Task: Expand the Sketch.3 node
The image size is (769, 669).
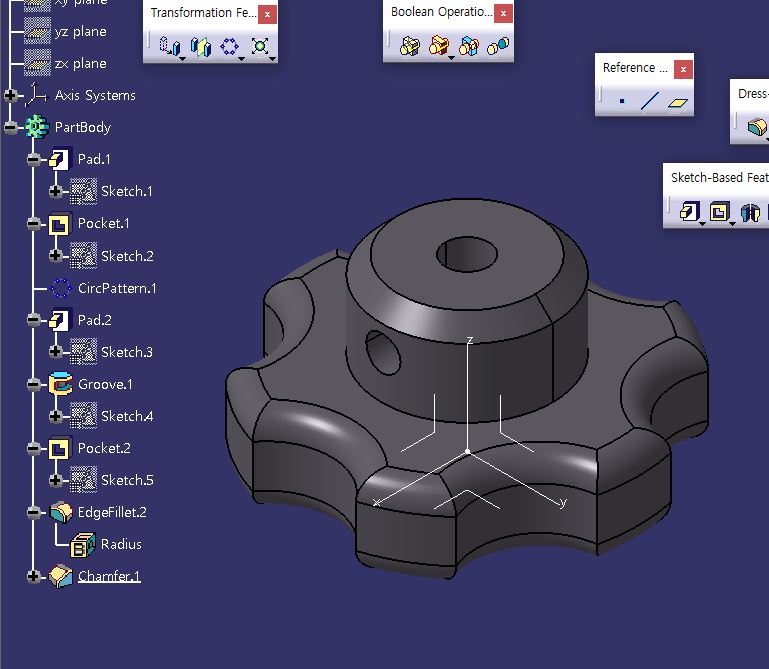Action: (55, 352)
